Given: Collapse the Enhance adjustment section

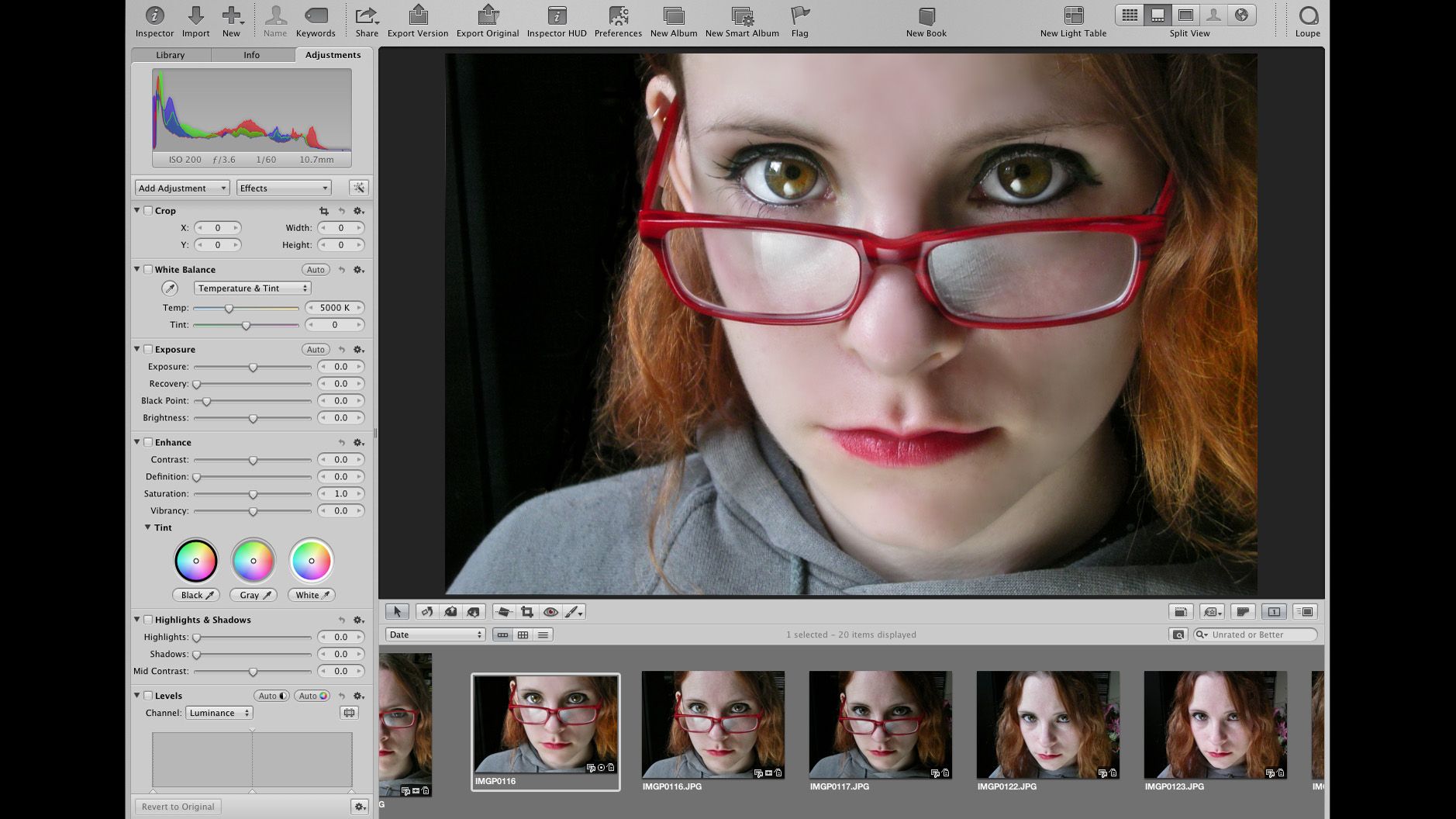Looking at the screenshot, I should point(137,442).
